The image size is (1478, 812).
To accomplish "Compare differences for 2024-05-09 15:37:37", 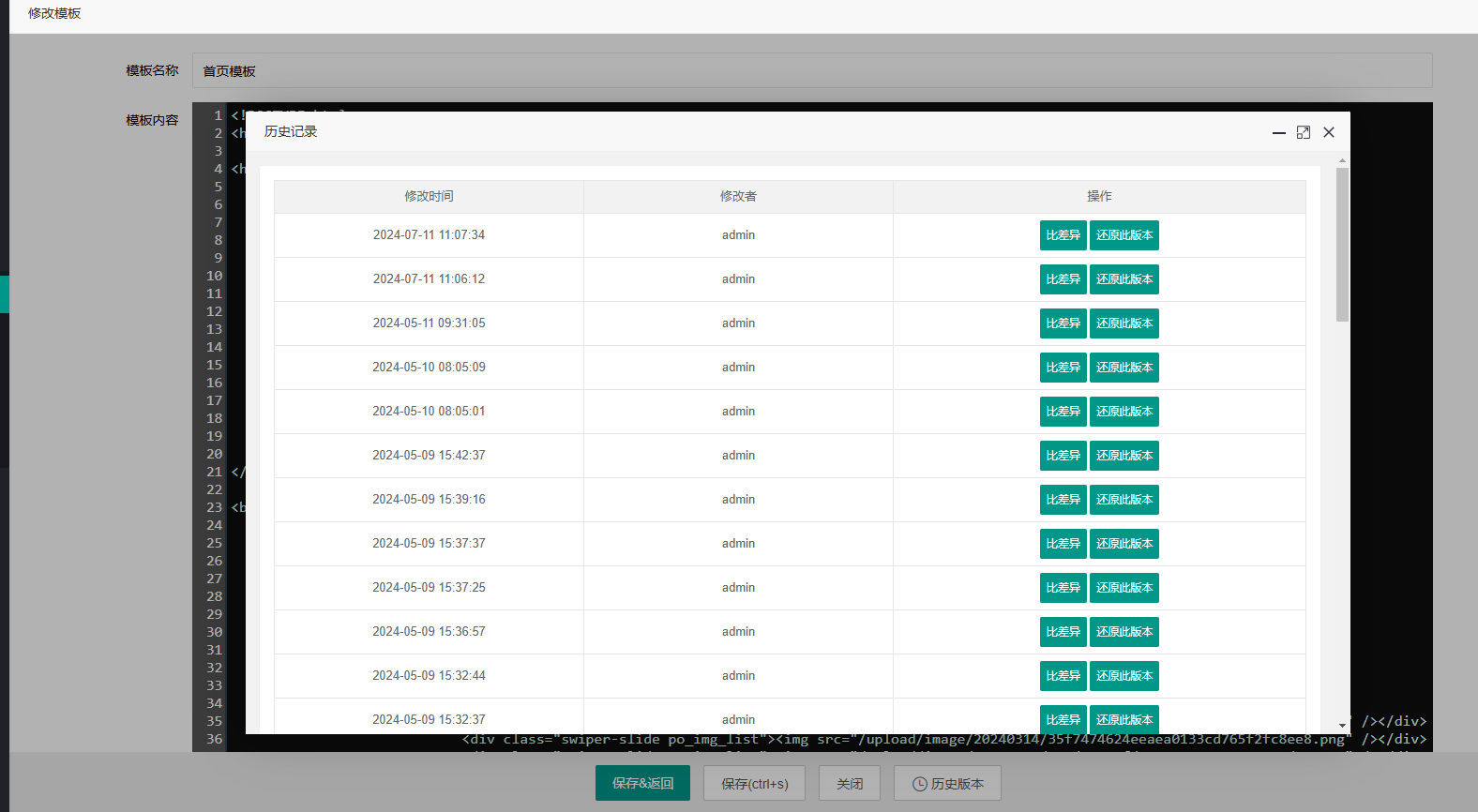I will coord(1063,544).
